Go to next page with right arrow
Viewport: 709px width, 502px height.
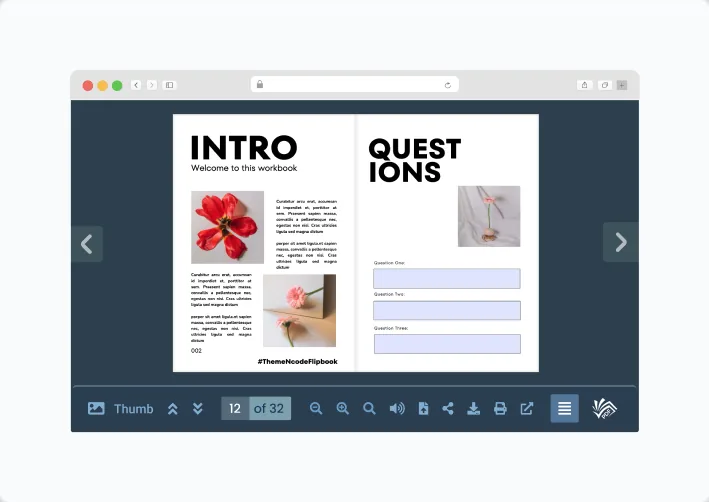pyautogui.click(x=621, y=242)
